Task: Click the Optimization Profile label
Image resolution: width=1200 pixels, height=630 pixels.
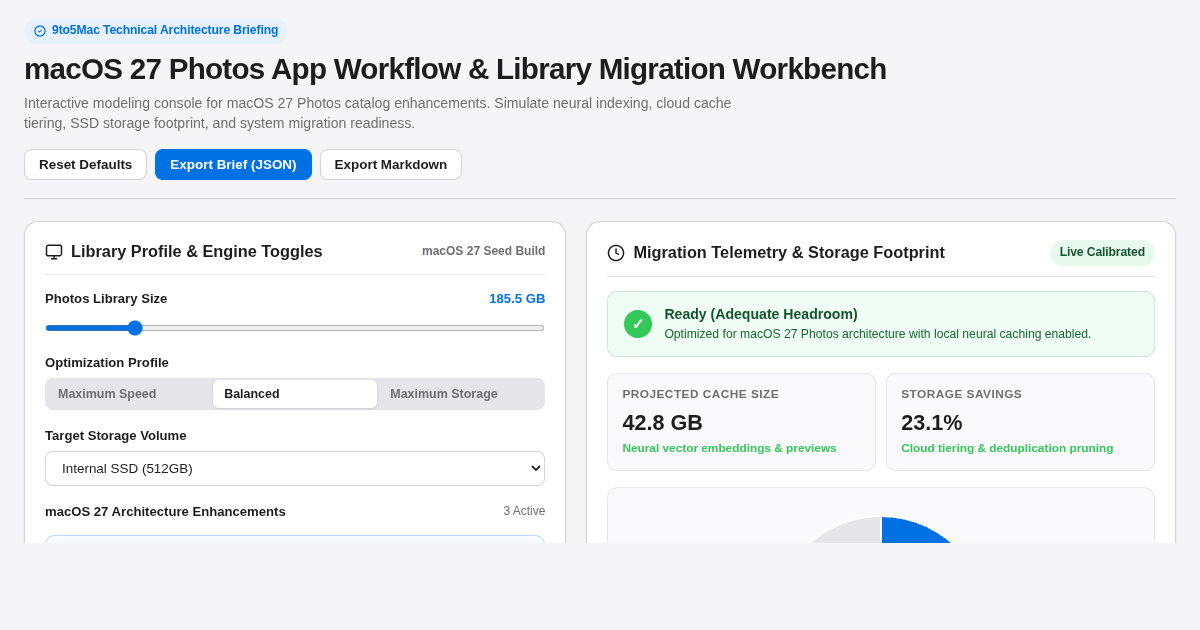Action: 107,362
